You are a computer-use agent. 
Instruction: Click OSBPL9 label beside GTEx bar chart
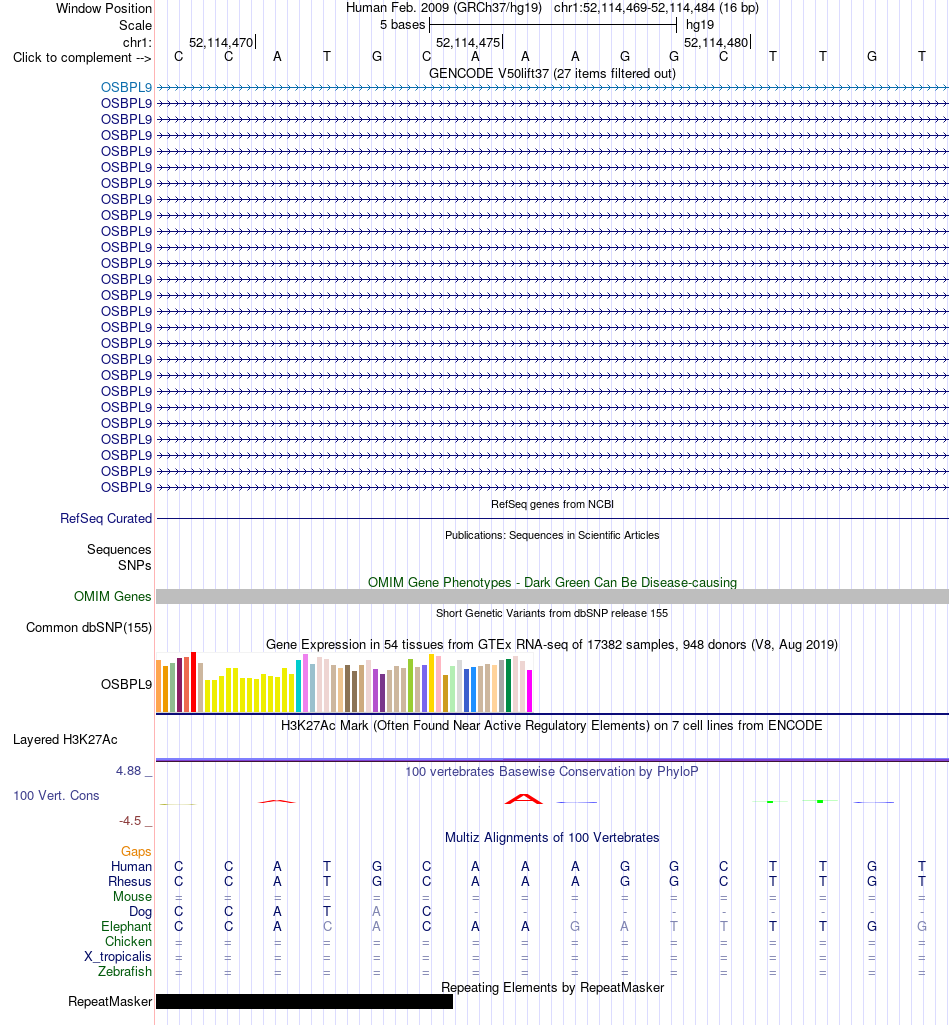point(126,684)
